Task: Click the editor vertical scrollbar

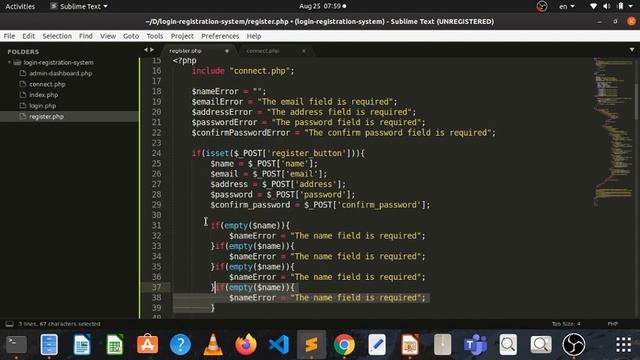Action: [637, 102]
